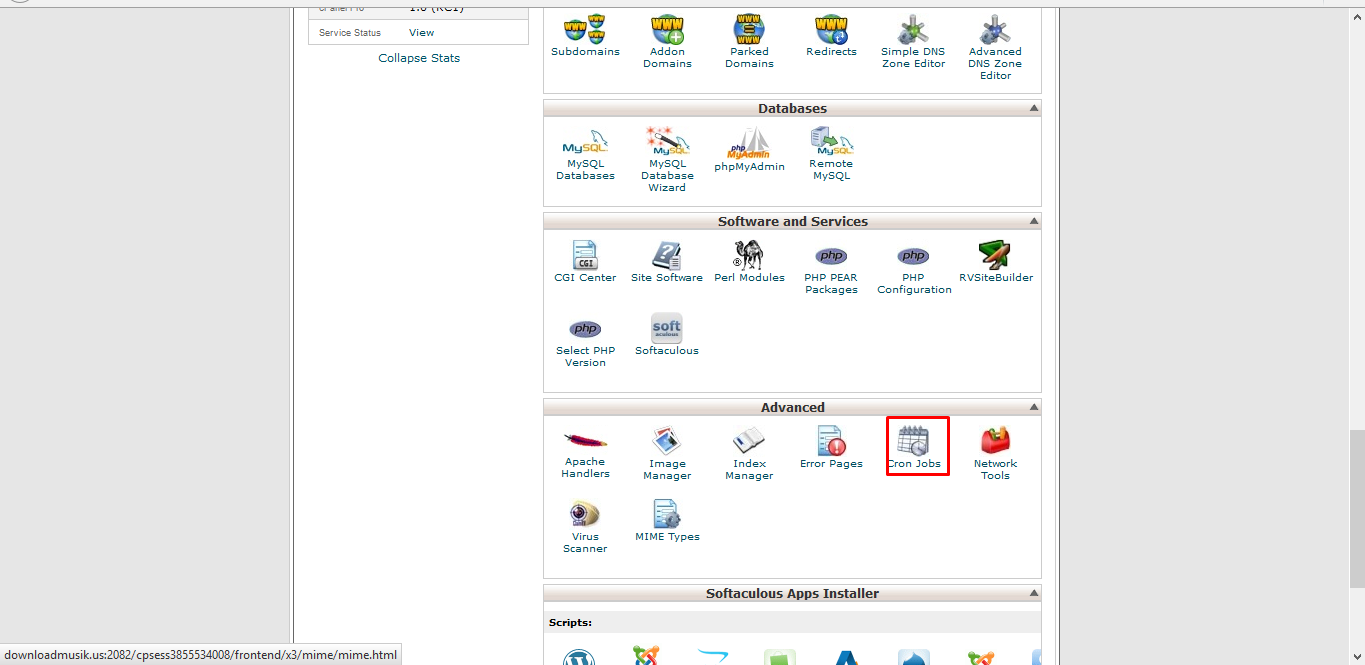Collapse the Advanced section arrow
1365x665 pixels.
(1033, 407)
